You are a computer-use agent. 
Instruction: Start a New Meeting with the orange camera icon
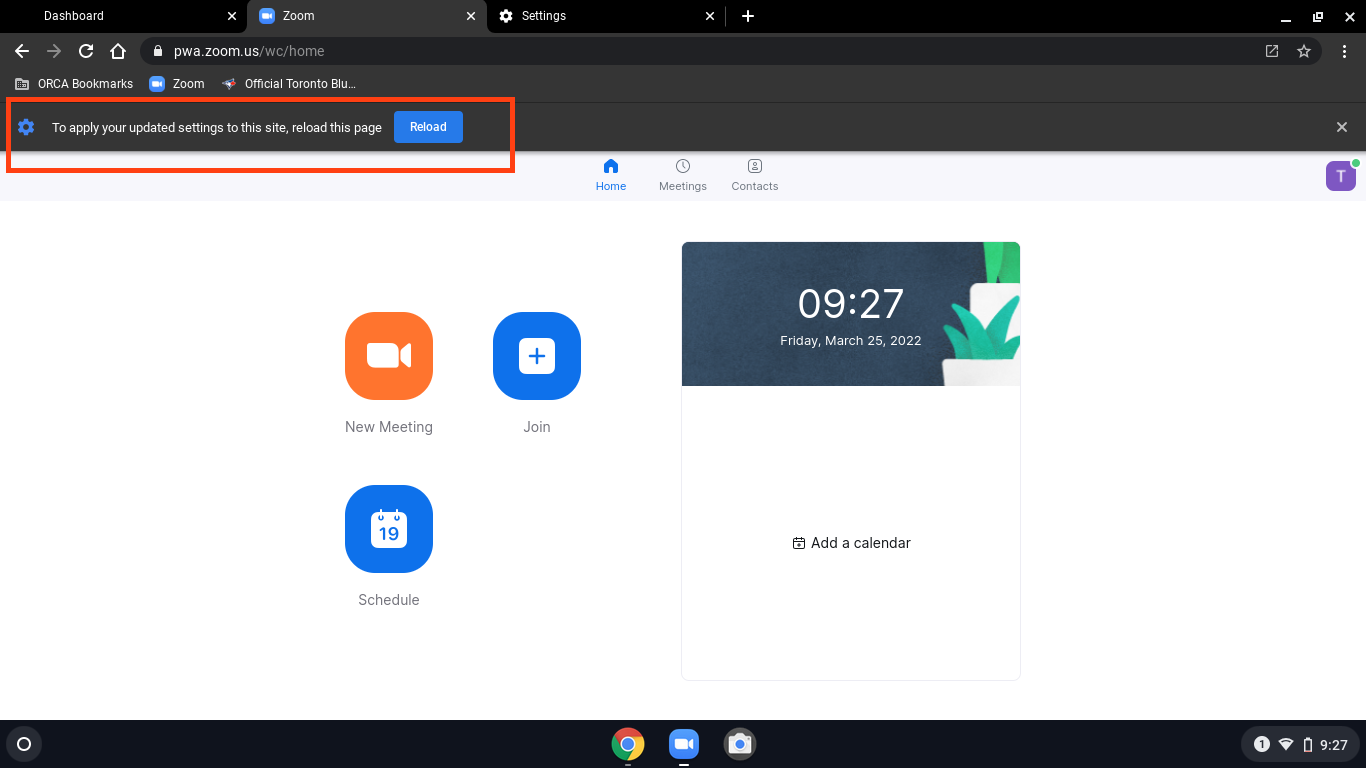tap(389, 356)
